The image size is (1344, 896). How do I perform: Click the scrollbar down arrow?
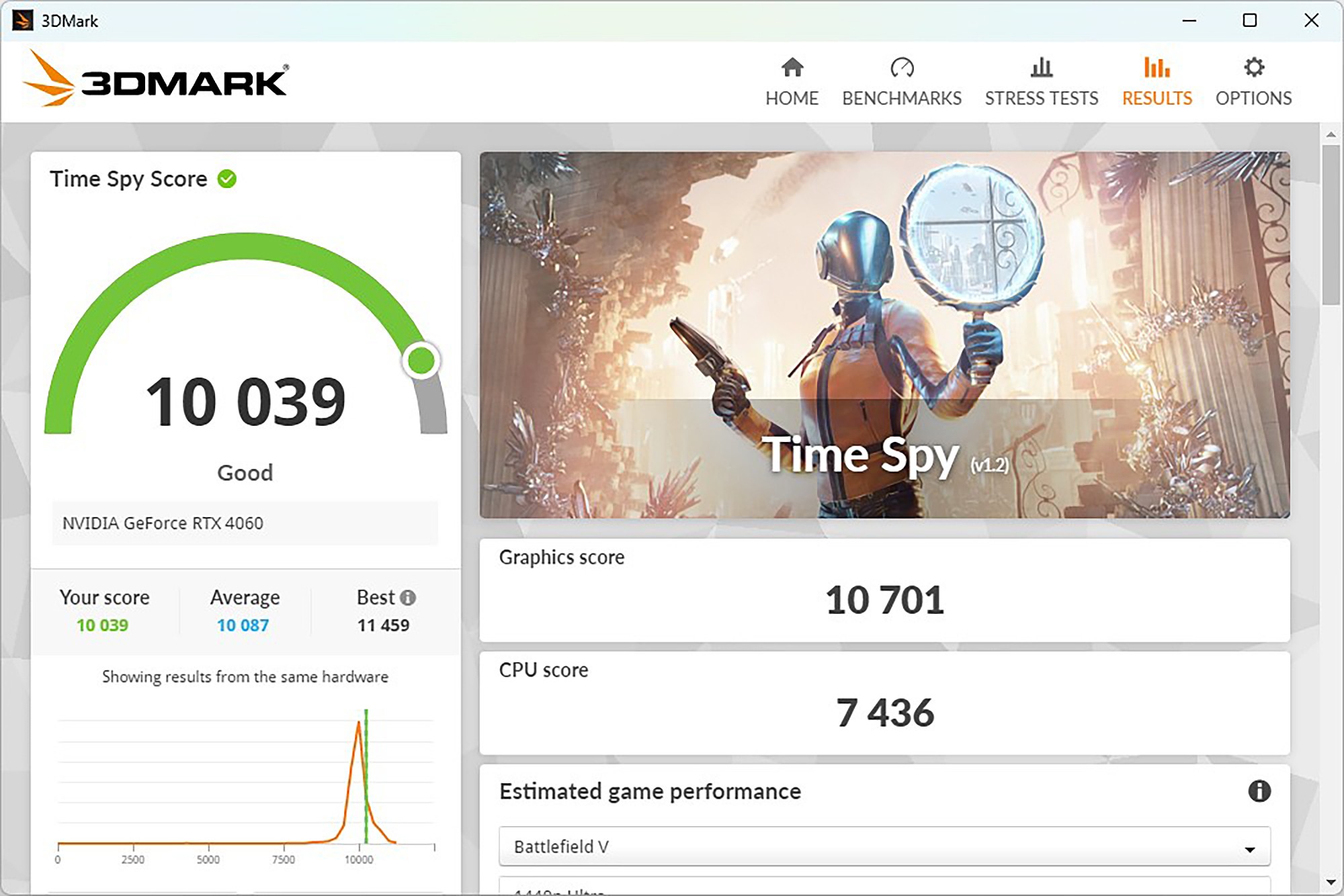(1331, 882)
